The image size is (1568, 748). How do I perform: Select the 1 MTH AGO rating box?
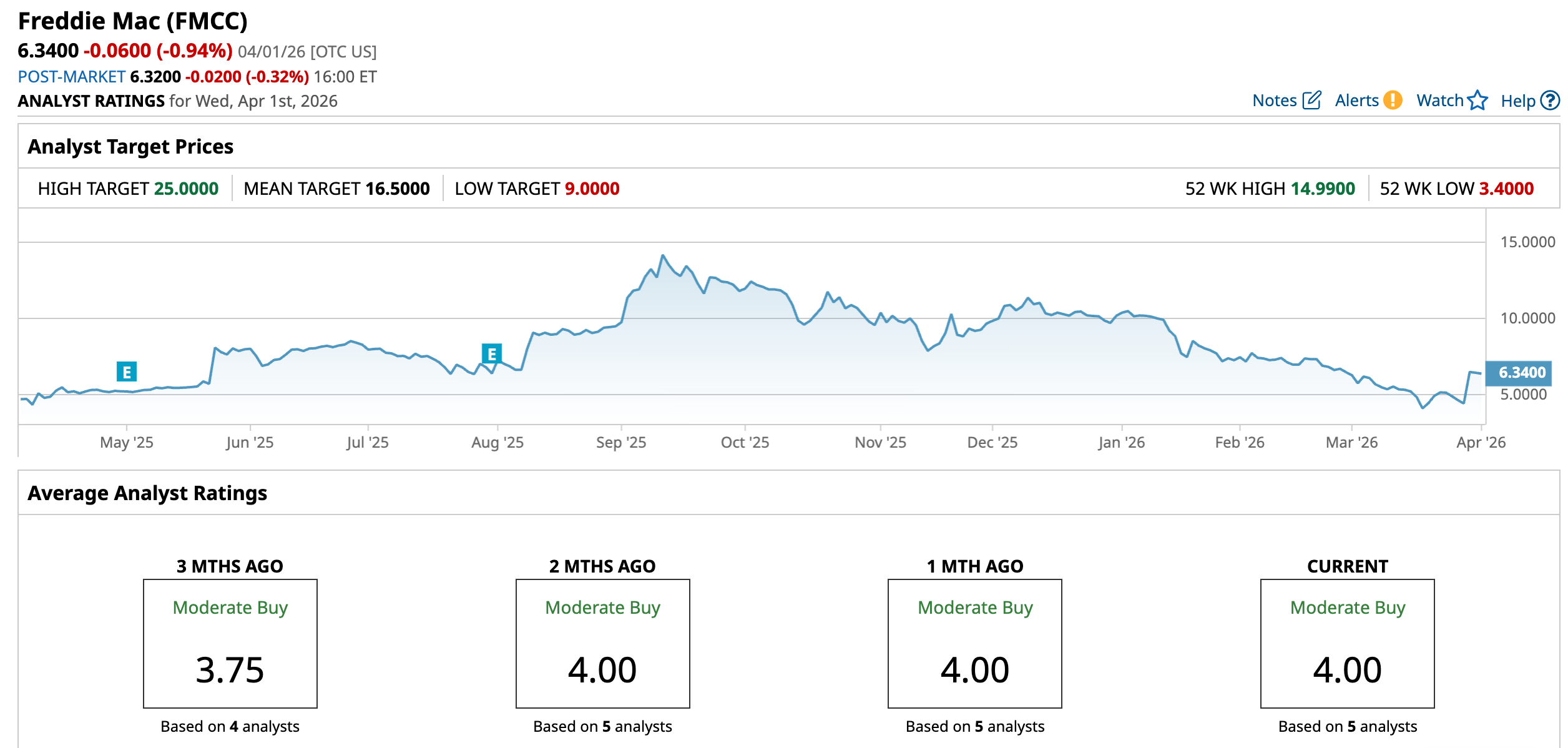coord(974,643)
